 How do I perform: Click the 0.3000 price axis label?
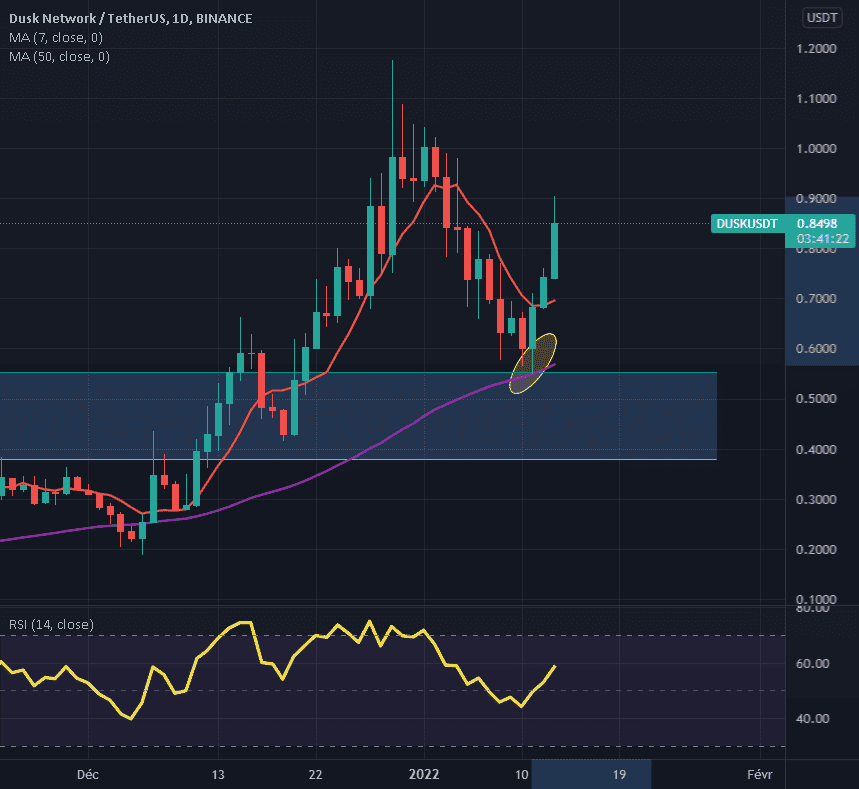816,499
